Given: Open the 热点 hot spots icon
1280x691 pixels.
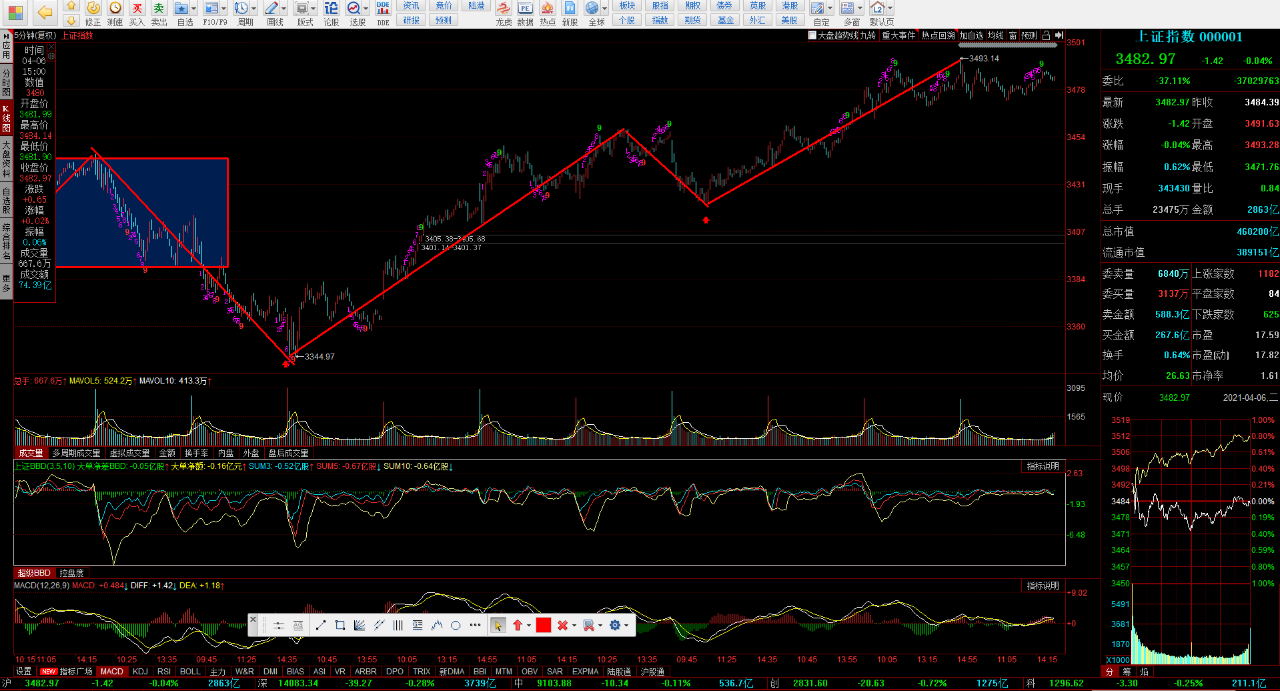Looking at the screenshot, I should pos(547,12).
